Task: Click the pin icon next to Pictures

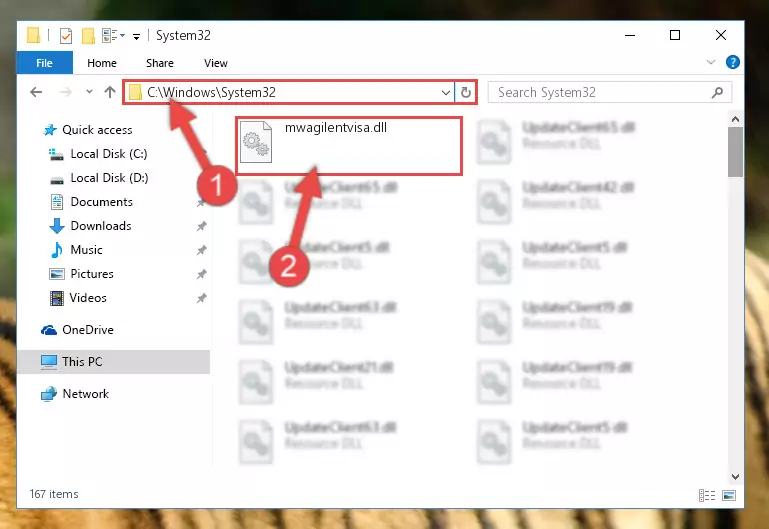Action: click(201, 274)
